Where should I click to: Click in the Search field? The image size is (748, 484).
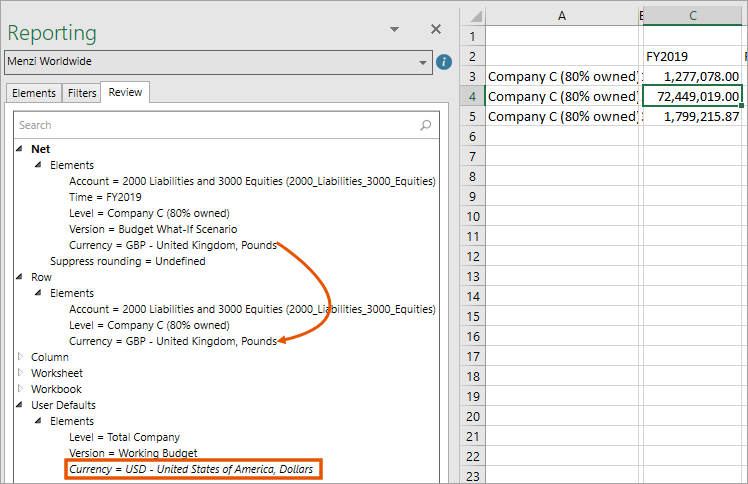218,125
